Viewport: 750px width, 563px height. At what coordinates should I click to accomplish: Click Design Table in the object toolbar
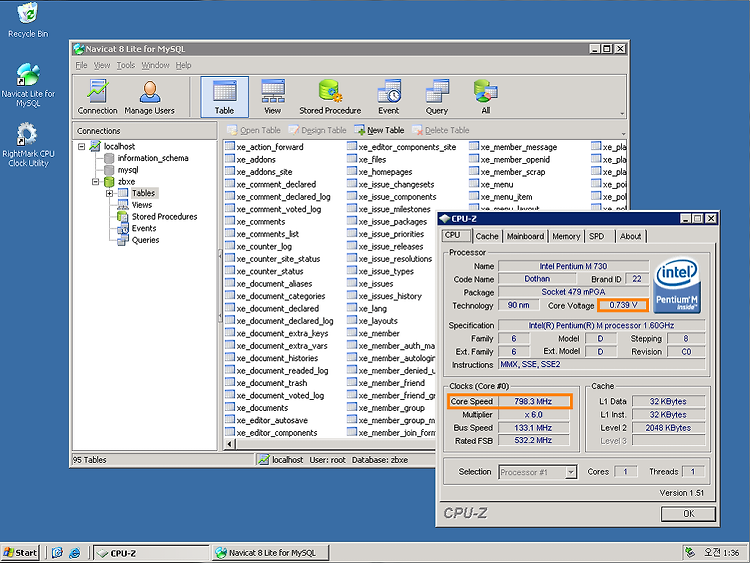[x=317, y=130]
